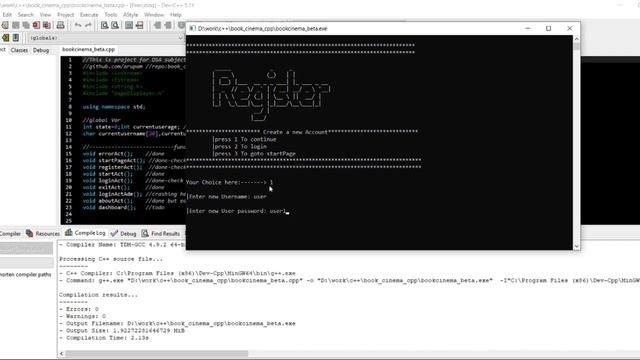Click the console window scroll up arrow
The height and width of the screenshot is (360, 640).
(576, 39)
